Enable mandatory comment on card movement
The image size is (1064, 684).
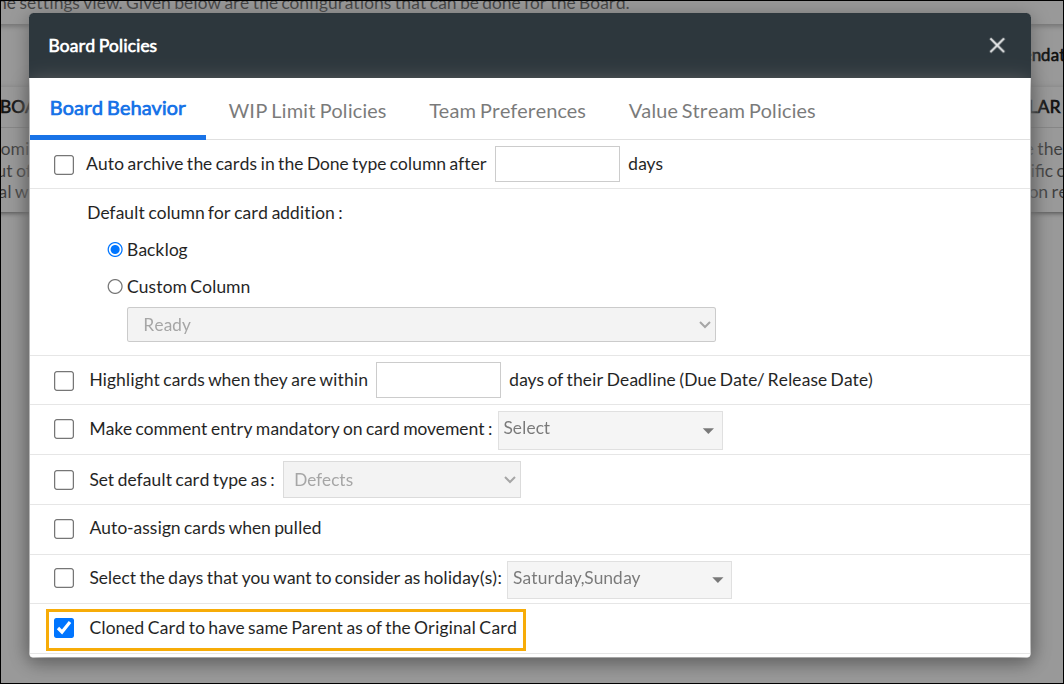(x=64, y=429)
